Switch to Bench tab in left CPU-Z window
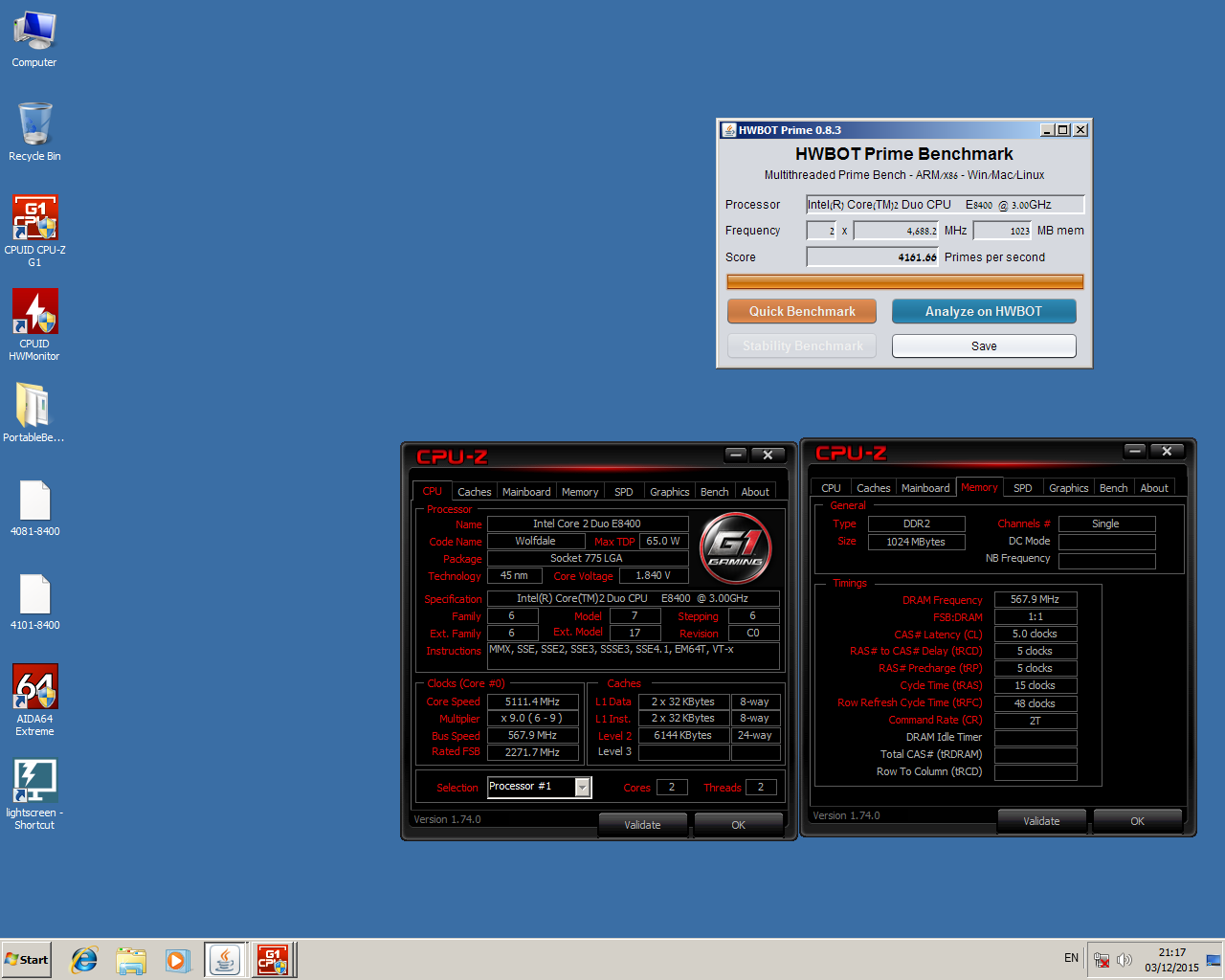Screen dimensions: 1225x980 pyautogui.click(x=715, y=492)
